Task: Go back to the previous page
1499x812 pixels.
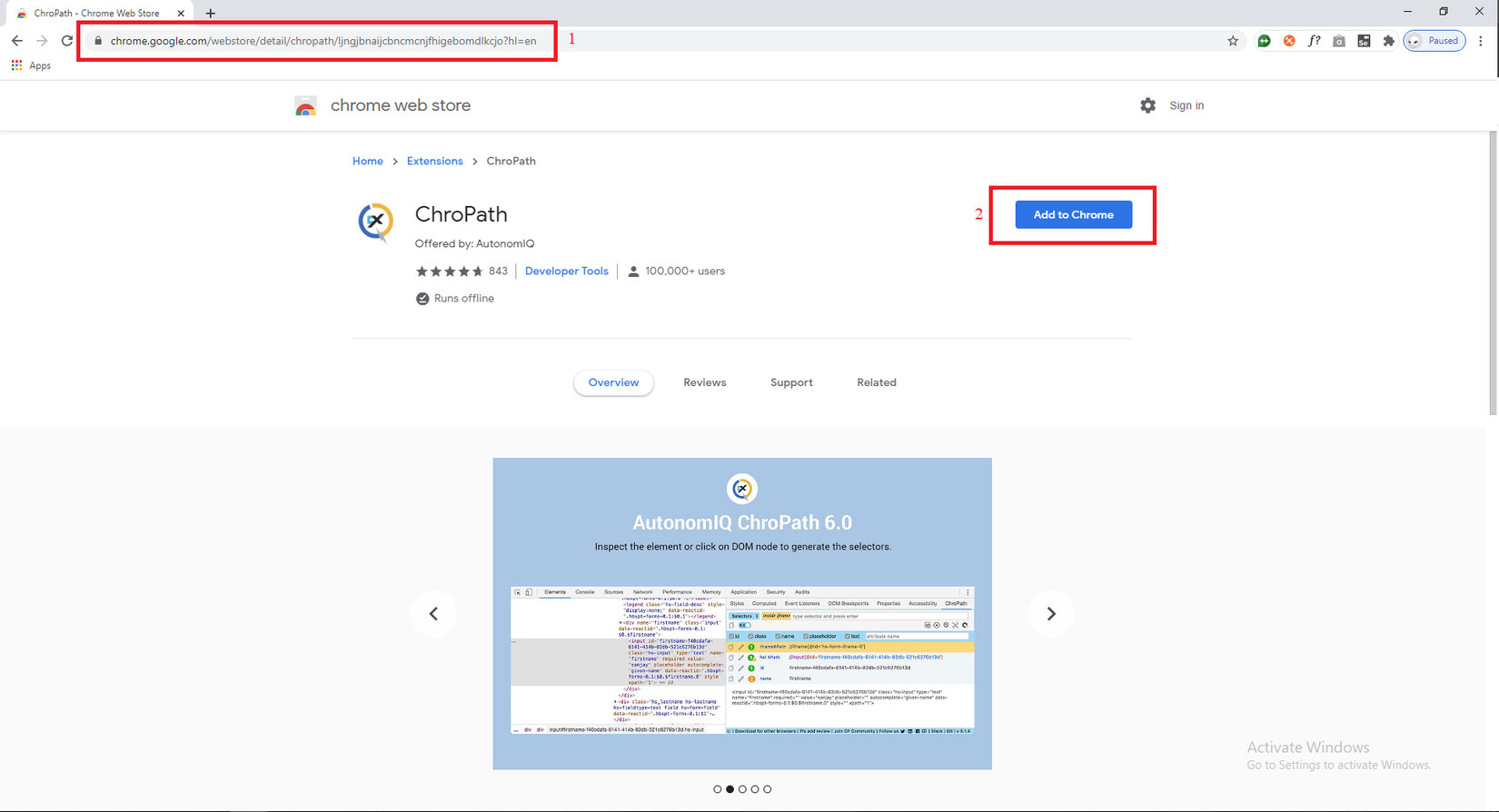Action: [16, 41]
